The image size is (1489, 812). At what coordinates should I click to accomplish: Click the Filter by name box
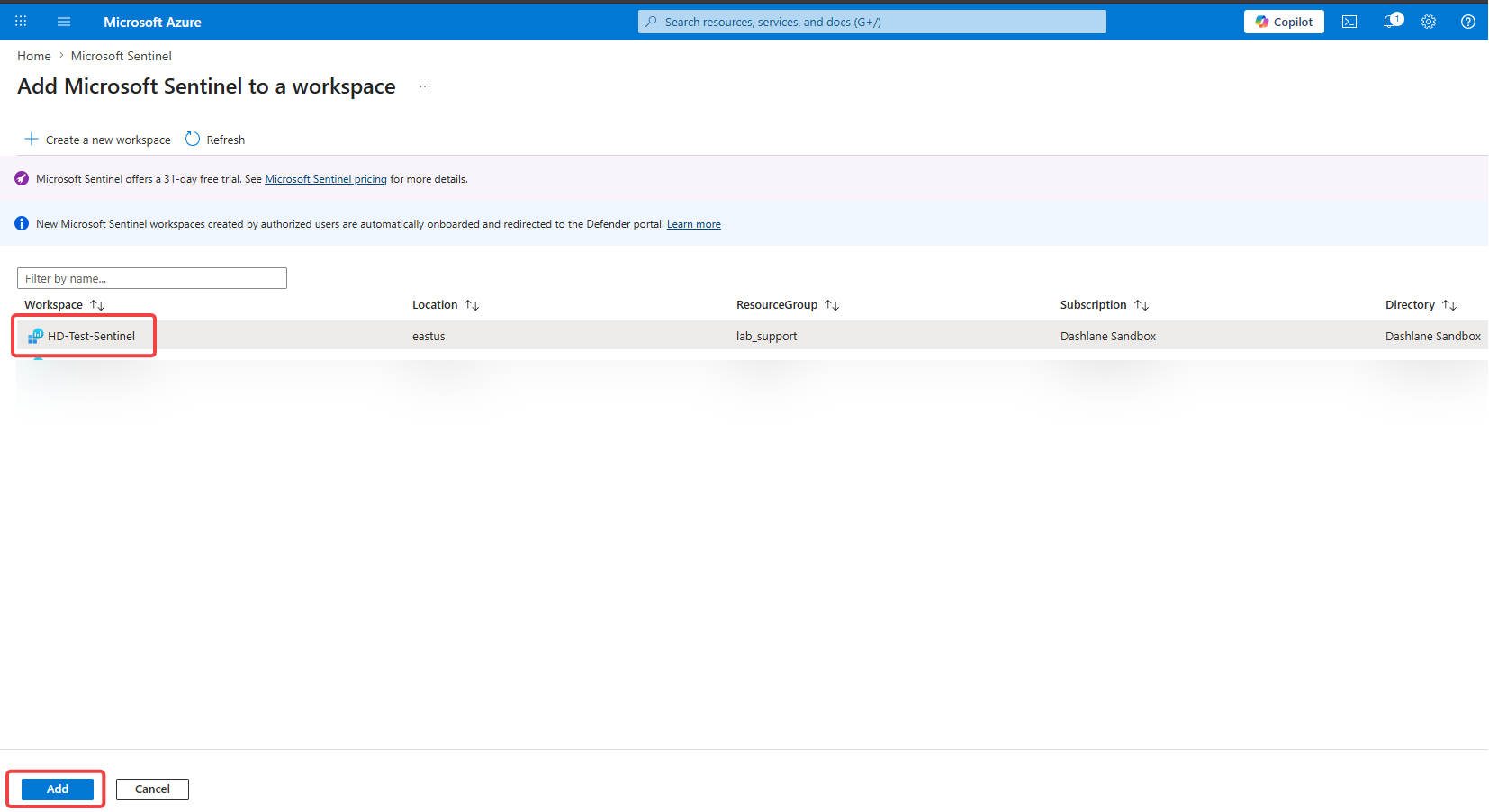152,278
